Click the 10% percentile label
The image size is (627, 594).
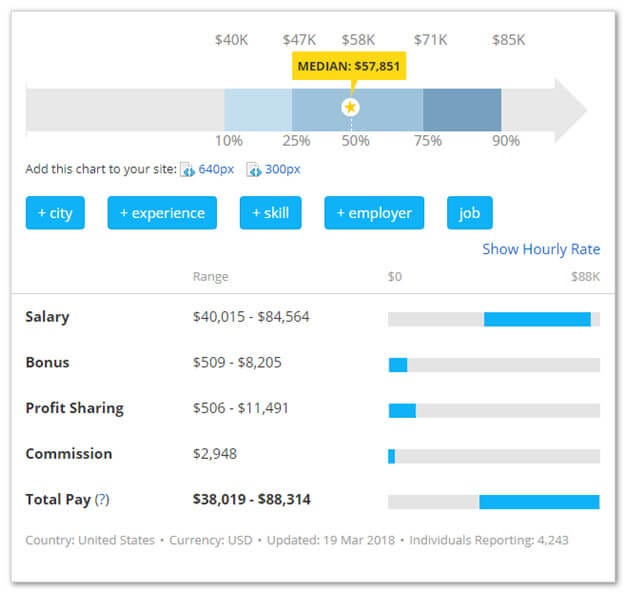[229, 141]
